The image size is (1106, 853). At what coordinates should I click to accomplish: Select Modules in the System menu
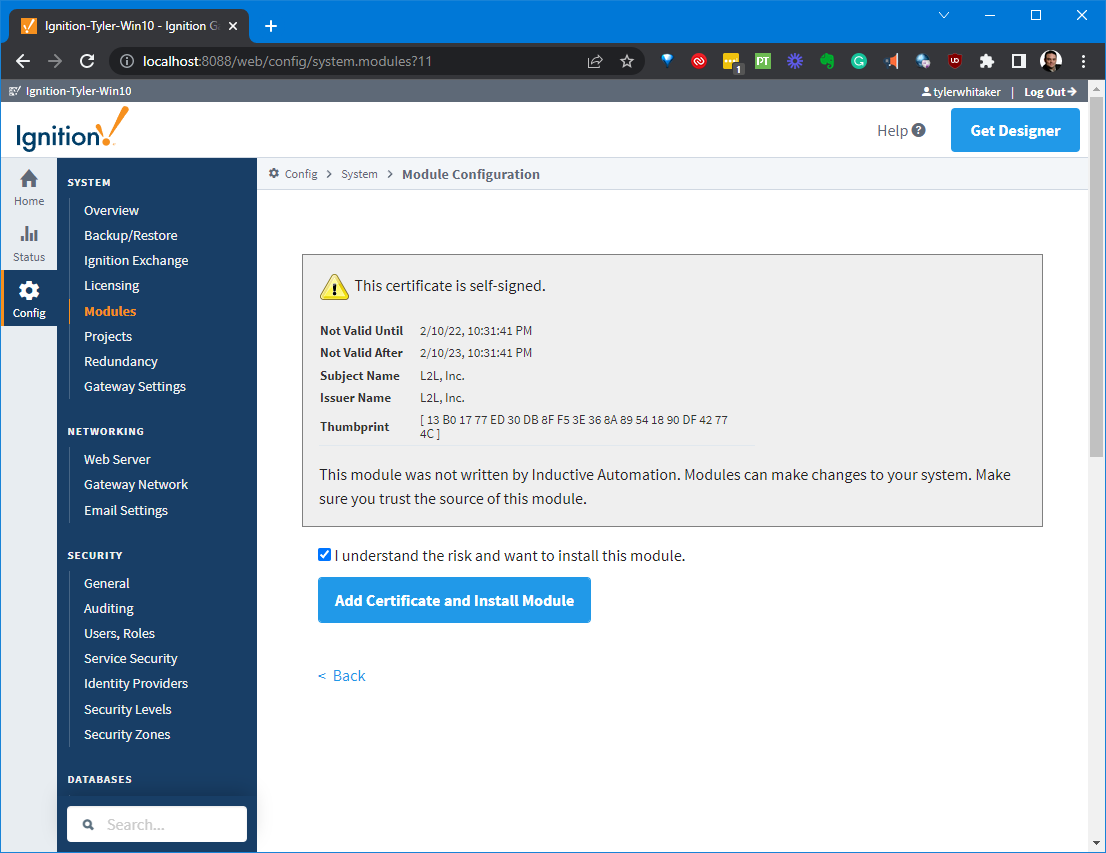point(110,311)
